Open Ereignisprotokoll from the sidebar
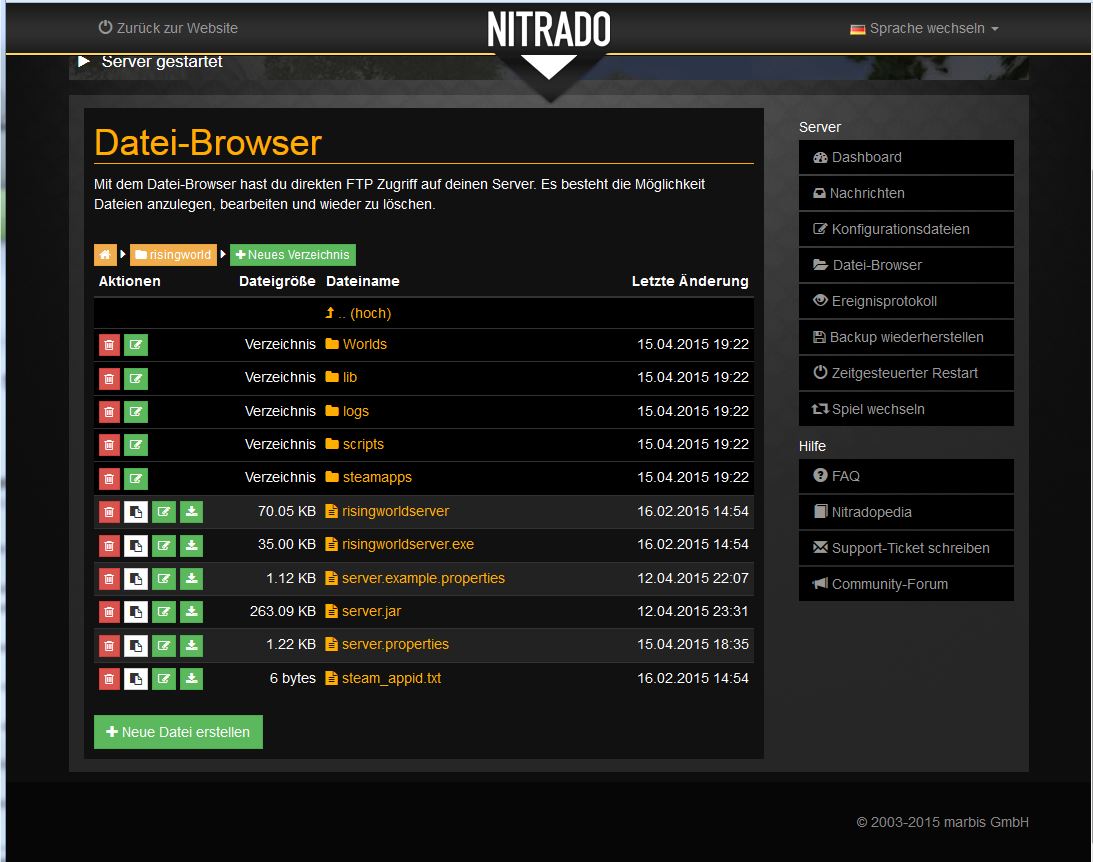 tap(884, 301)
